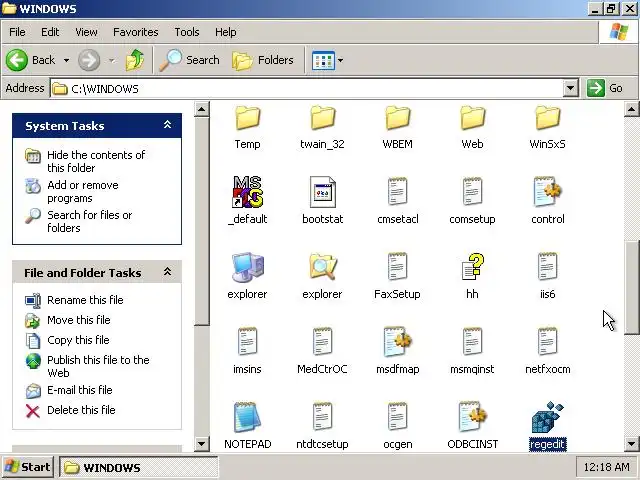The image size is (640, 480).
Task: Select the control settings file
Action: coord(548,201)
